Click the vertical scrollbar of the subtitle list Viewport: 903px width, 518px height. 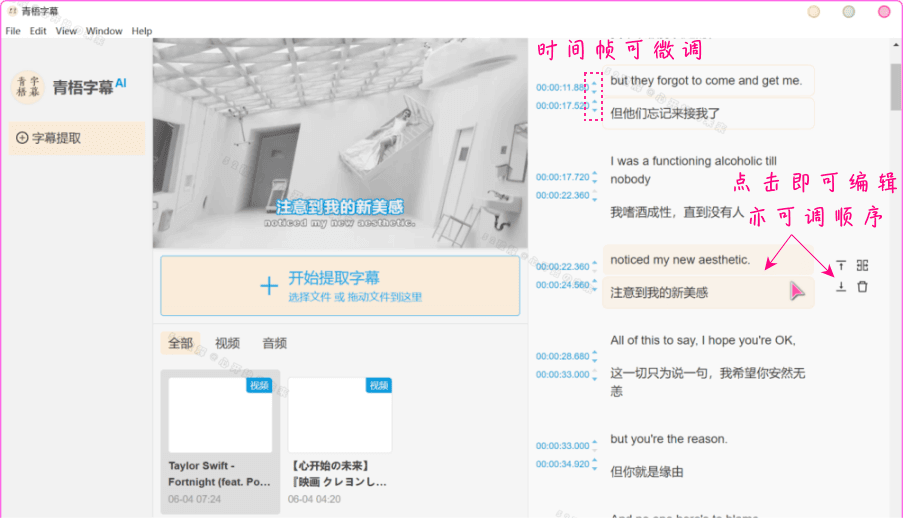tap(896, 87)
